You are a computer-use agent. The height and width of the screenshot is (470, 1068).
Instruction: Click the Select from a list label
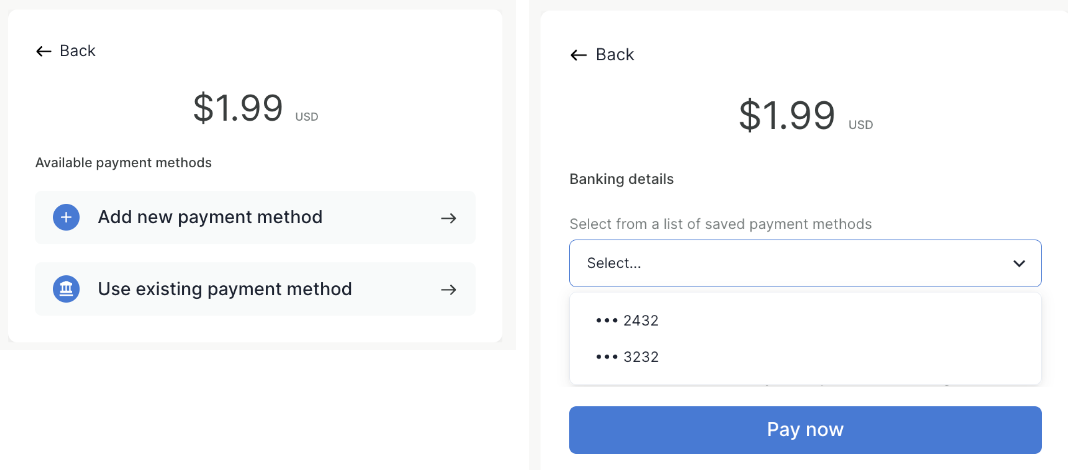[720, 224]
